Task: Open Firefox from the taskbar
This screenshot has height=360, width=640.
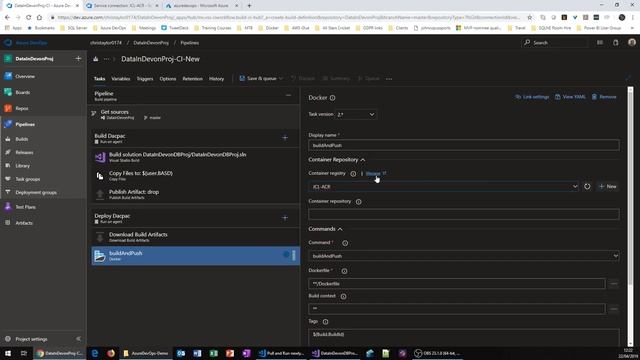Action: coord(111,353)
